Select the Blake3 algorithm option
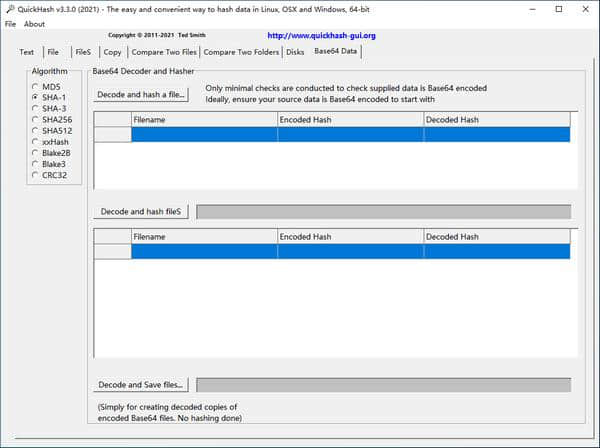This screenshot has height=448, width=600. pyautogui.click(x=36, y=164)
